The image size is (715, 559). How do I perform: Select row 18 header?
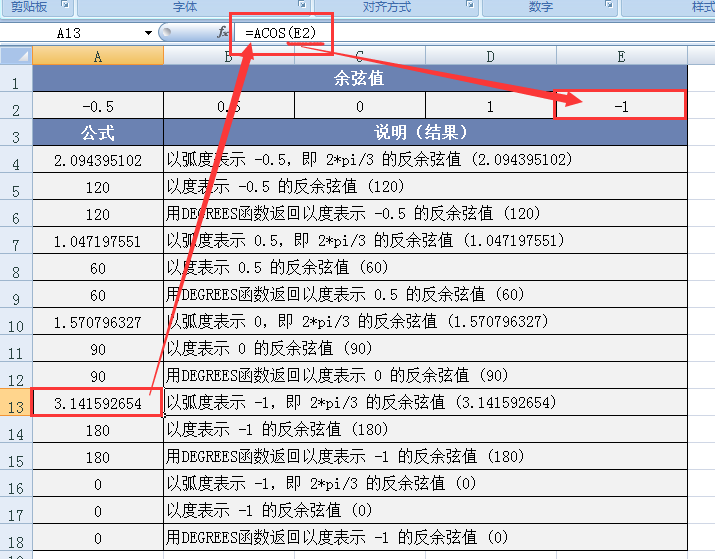(16, 537)
